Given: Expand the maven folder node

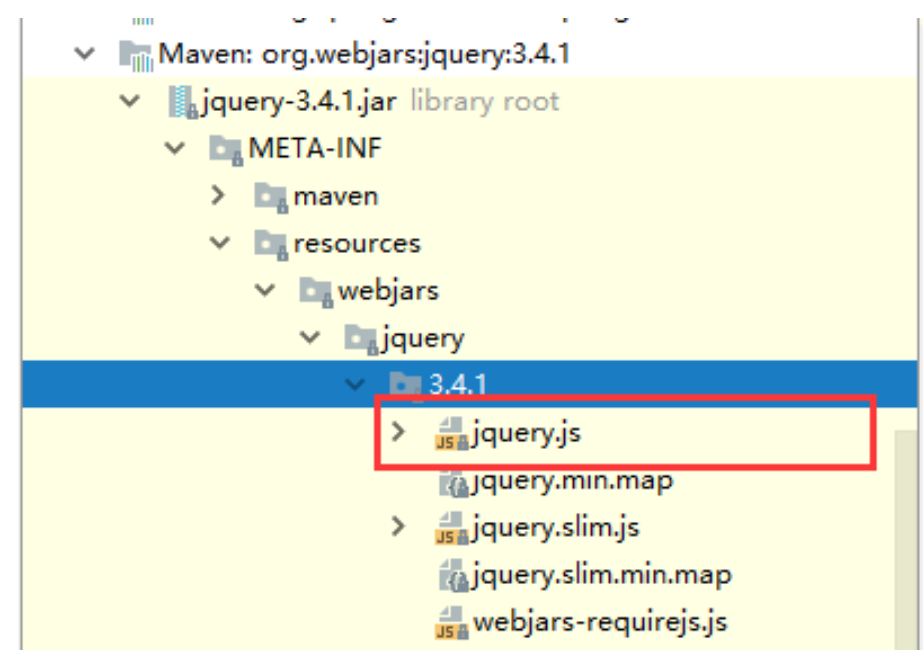Looking at the screenshot, I should (219, 196).
